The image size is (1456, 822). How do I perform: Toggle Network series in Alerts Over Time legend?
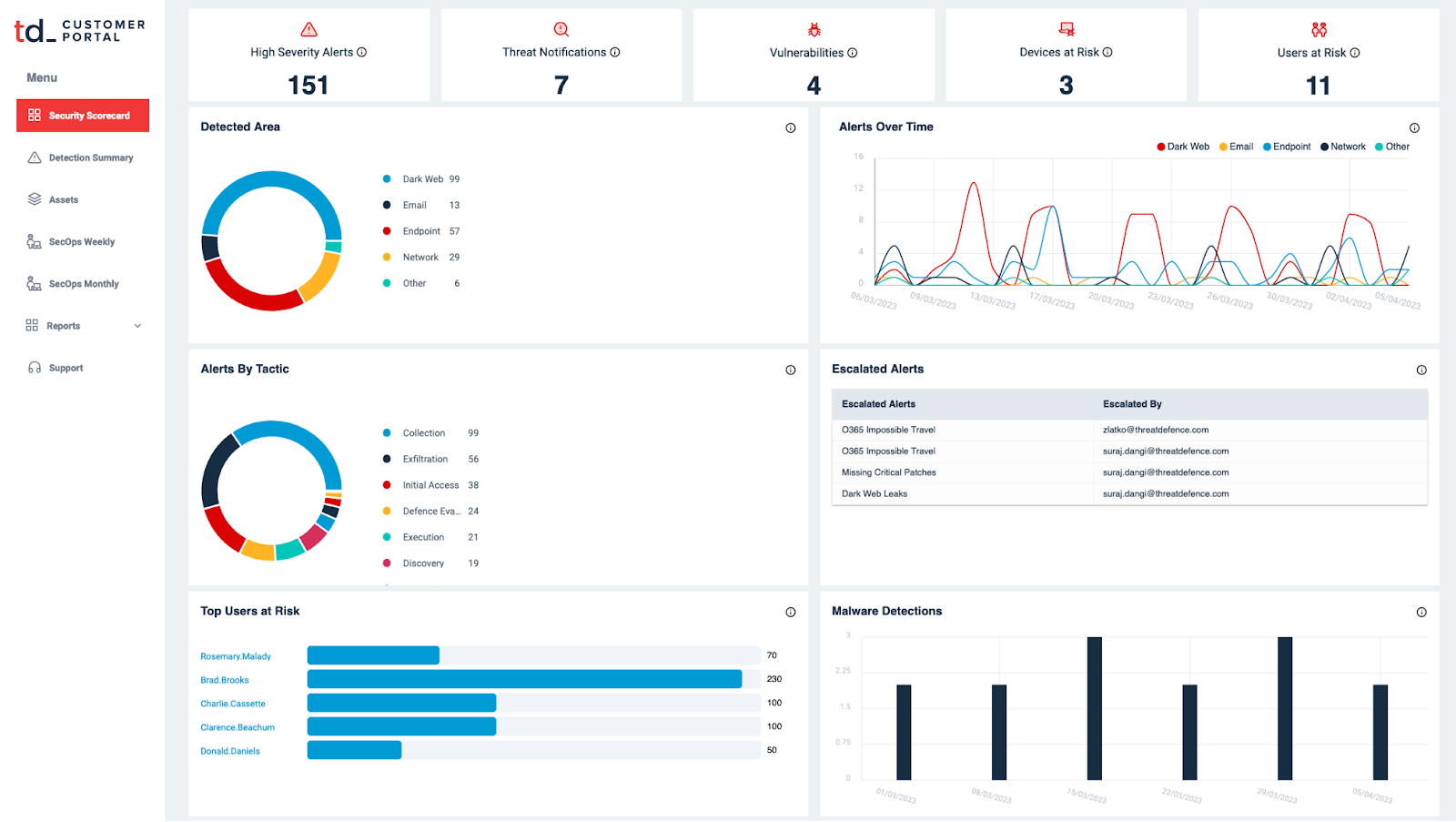click(1343, 147)
